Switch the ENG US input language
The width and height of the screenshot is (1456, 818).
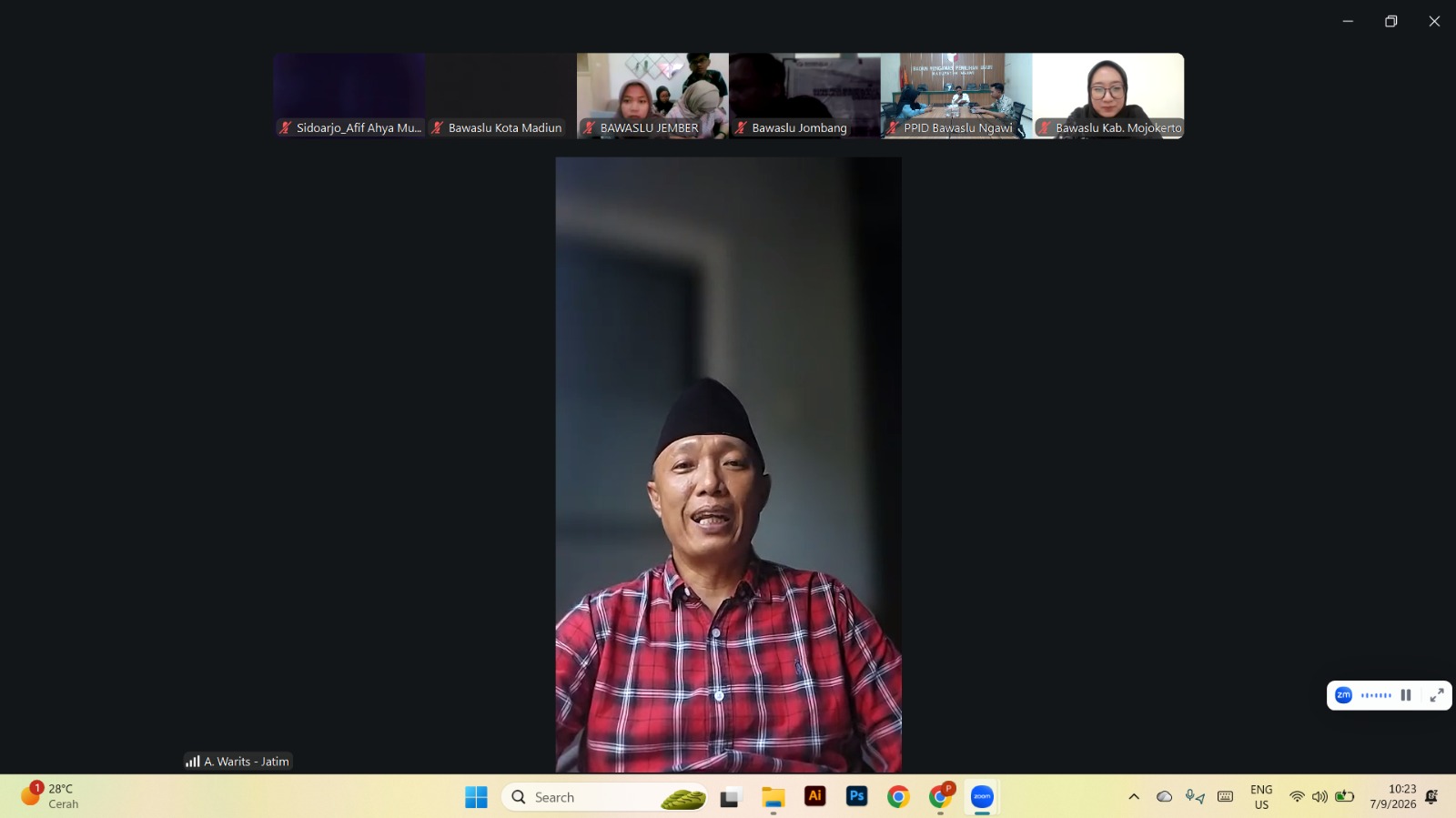(1261, 797)
